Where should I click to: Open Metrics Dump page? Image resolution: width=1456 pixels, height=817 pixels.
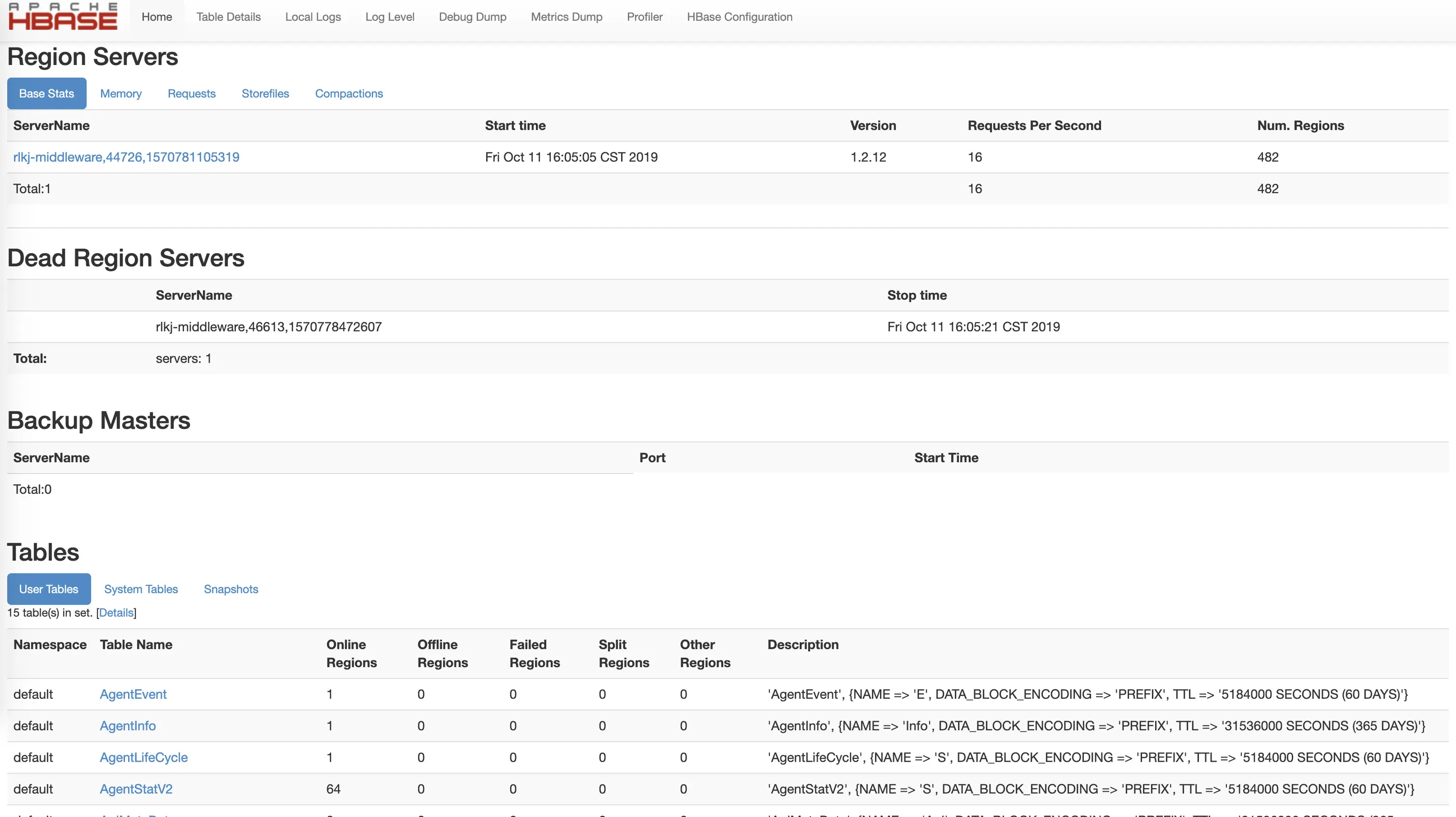point(566,17)
